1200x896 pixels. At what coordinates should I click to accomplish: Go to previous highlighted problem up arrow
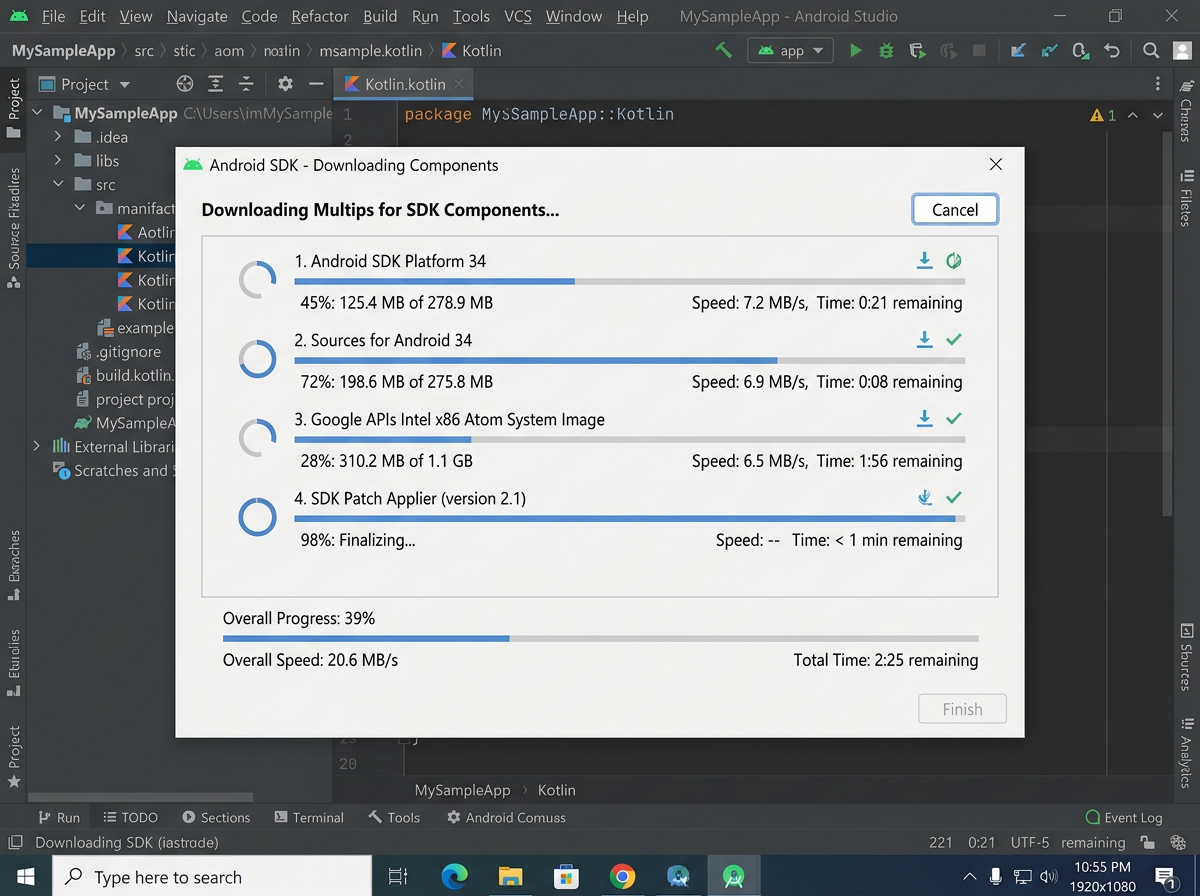1133,115
